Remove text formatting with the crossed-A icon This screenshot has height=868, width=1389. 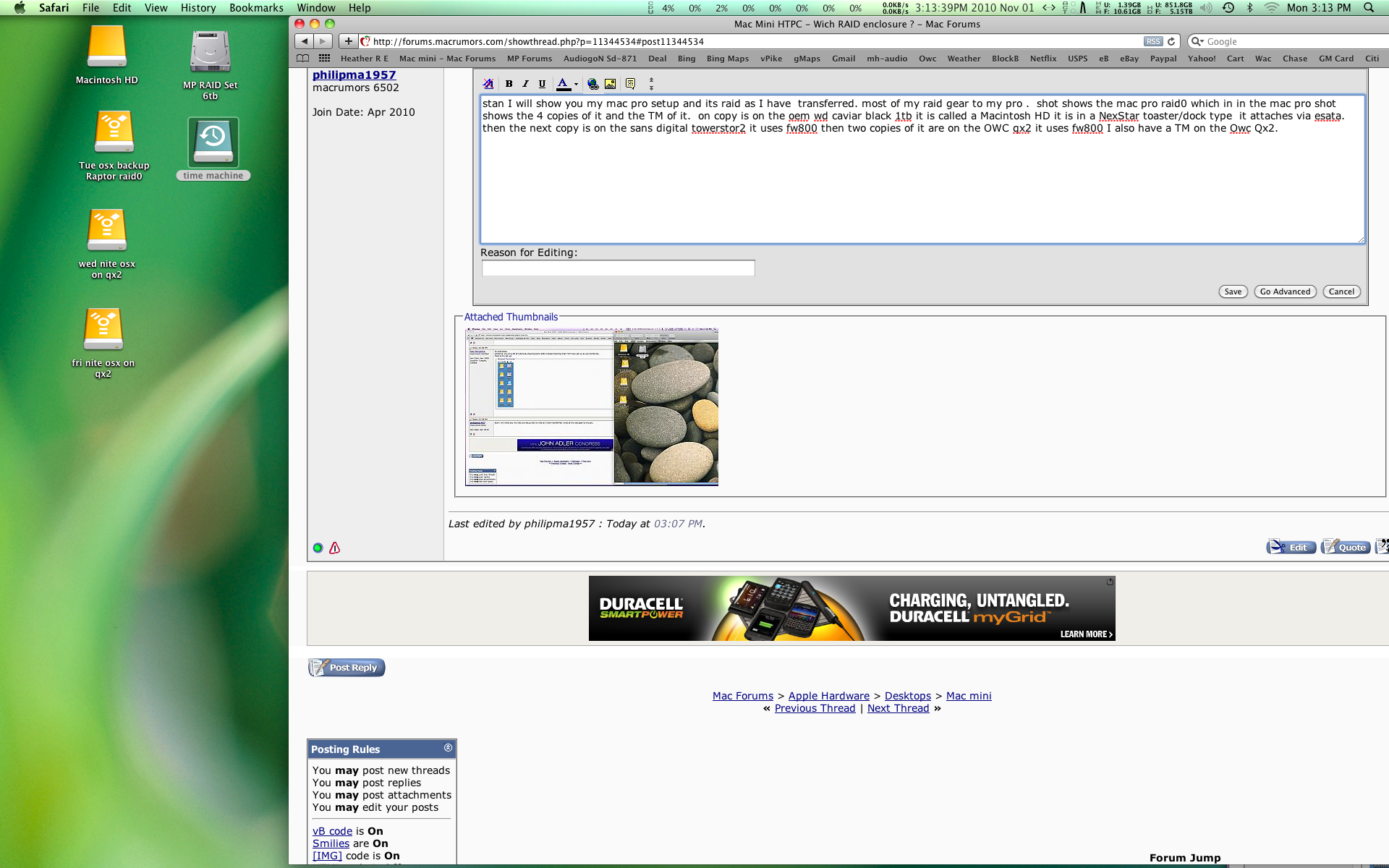click(488, 83)
